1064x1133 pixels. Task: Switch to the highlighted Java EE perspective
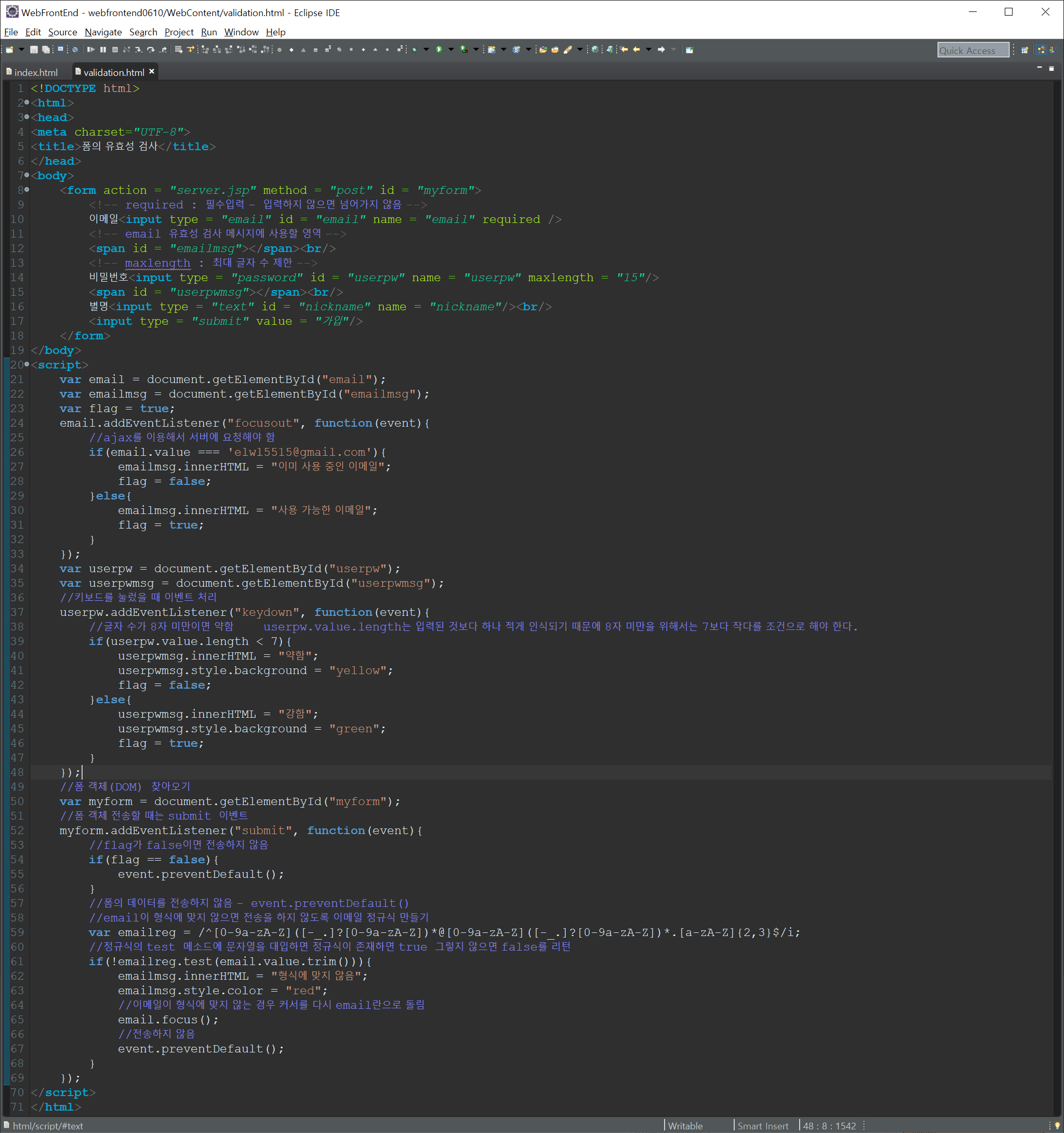click(1042, 50)
